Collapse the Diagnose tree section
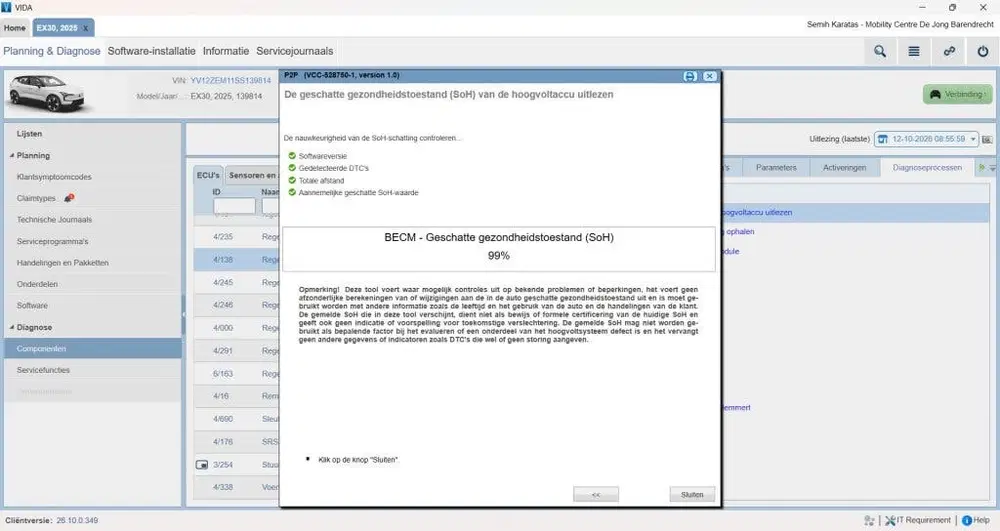 [12, 327]
